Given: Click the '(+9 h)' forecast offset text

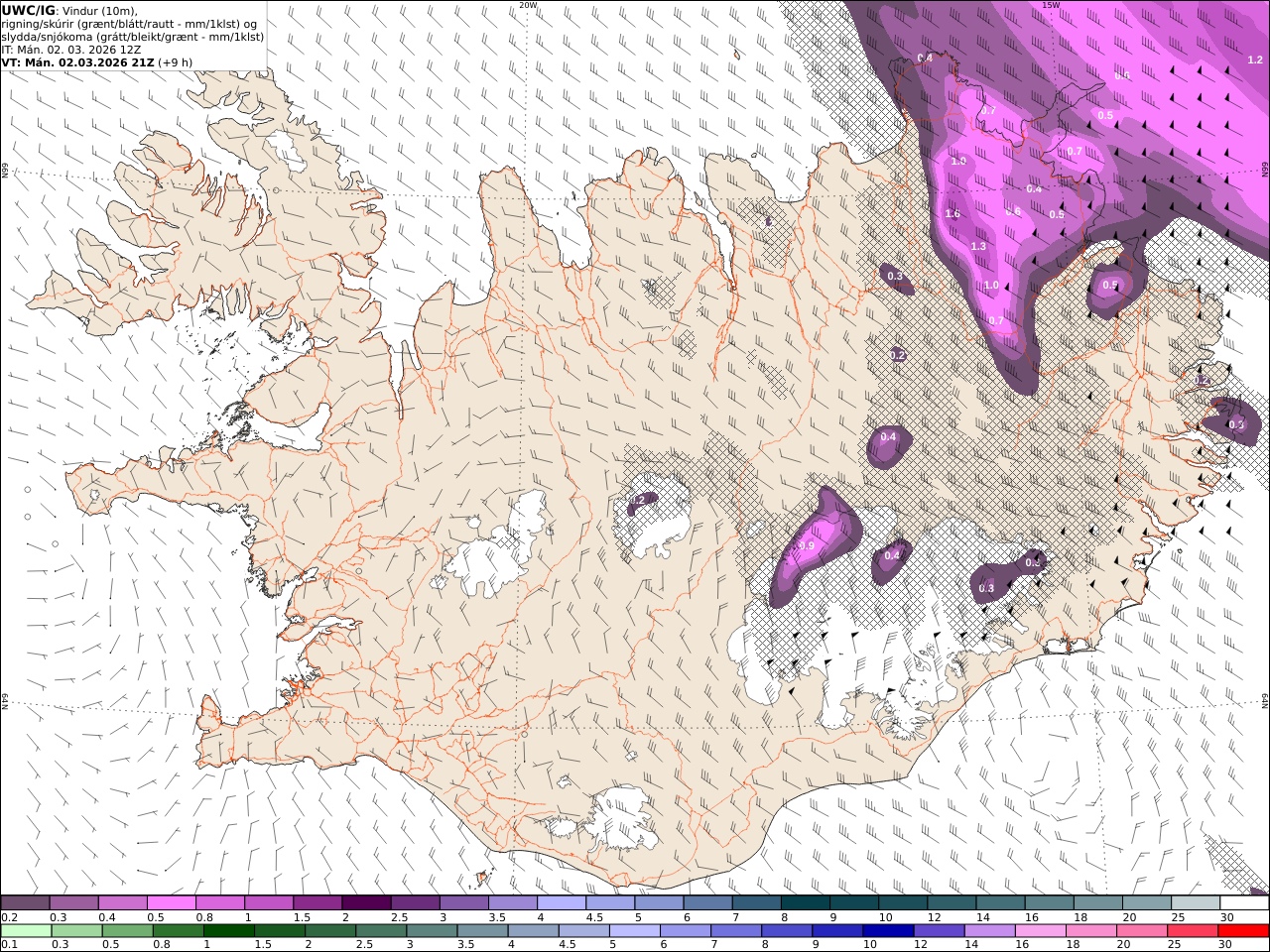Looking at the screenshot, I should [175, 61].
